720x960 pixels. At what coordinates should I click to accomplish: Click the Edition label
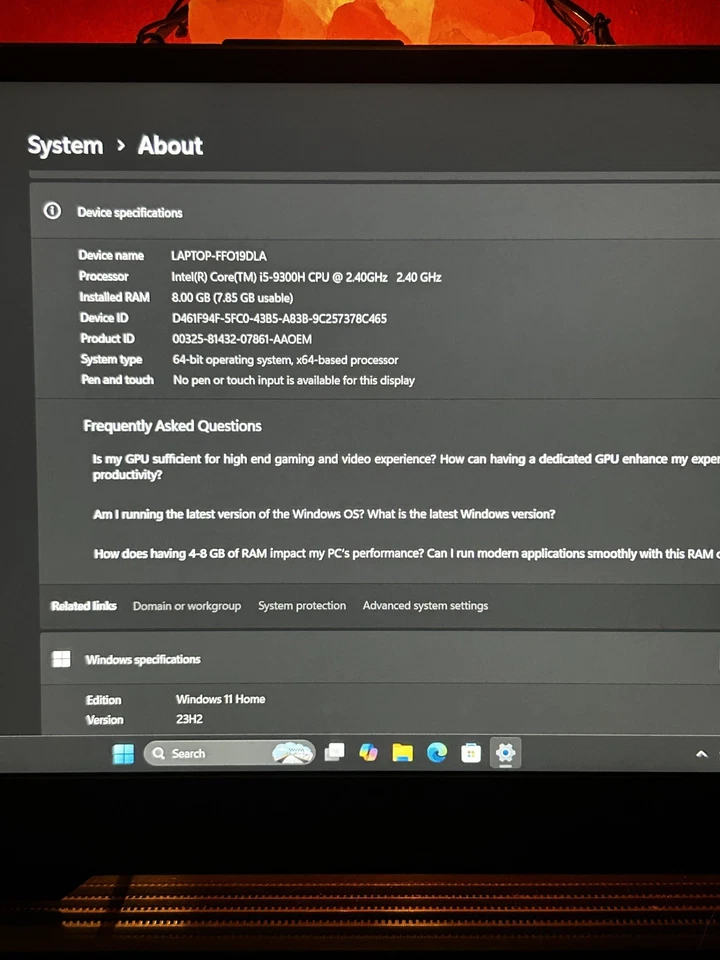pos(103,700)
